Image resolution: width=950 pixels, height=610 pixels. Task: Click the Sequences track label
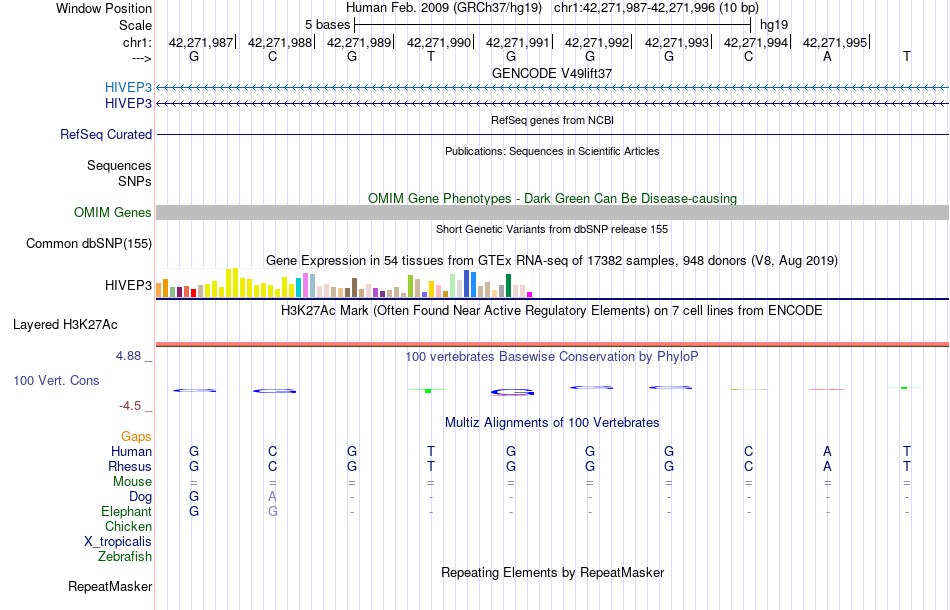(119, 165)
